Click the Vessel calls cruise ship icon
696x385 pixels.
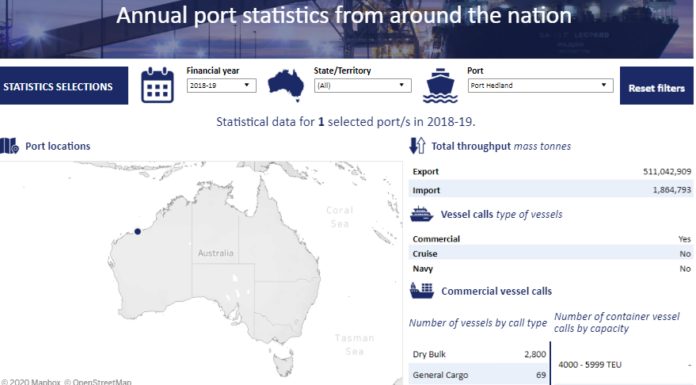[421, 214]
